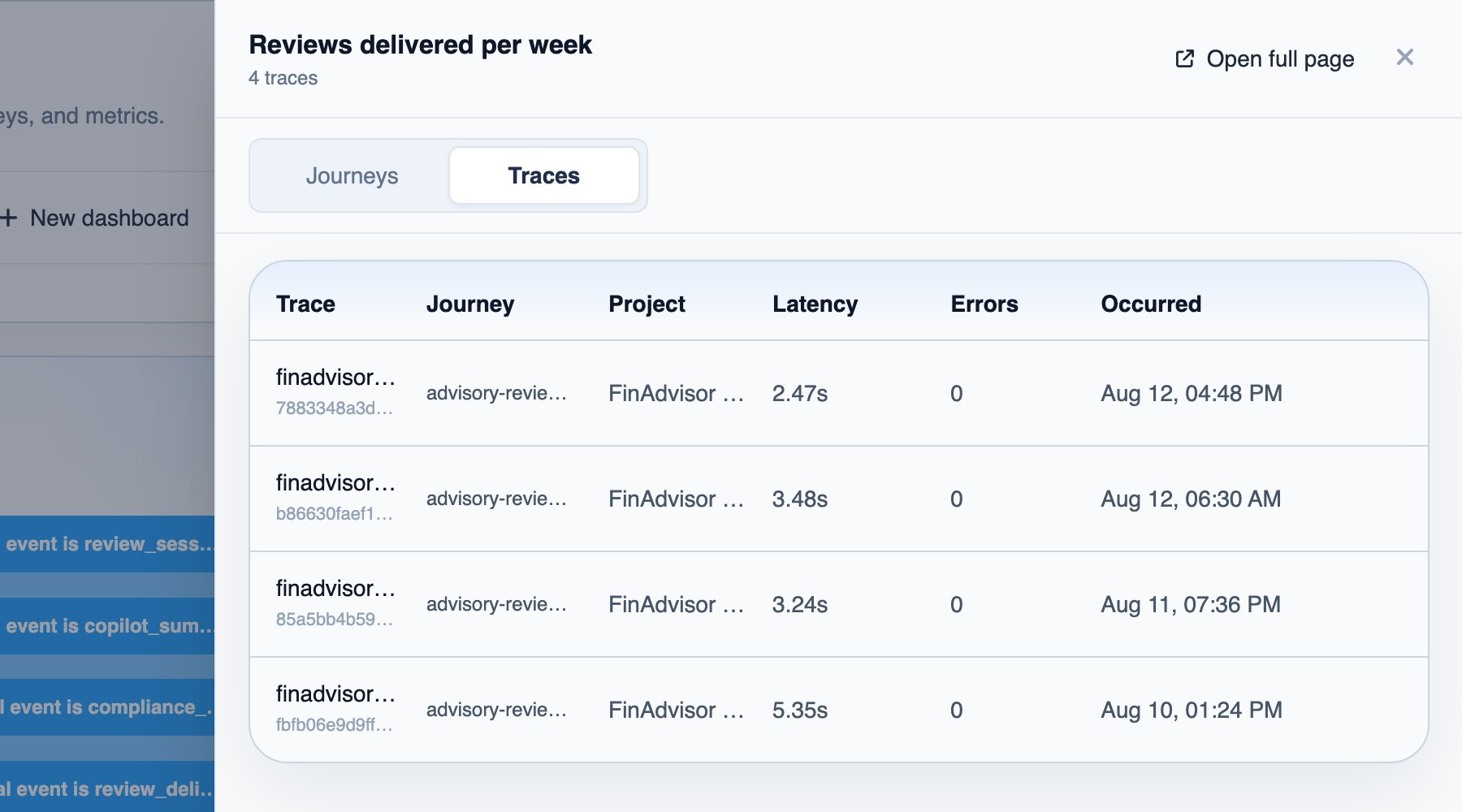Click the external-link icon beside Open full page

[1185, 58]
